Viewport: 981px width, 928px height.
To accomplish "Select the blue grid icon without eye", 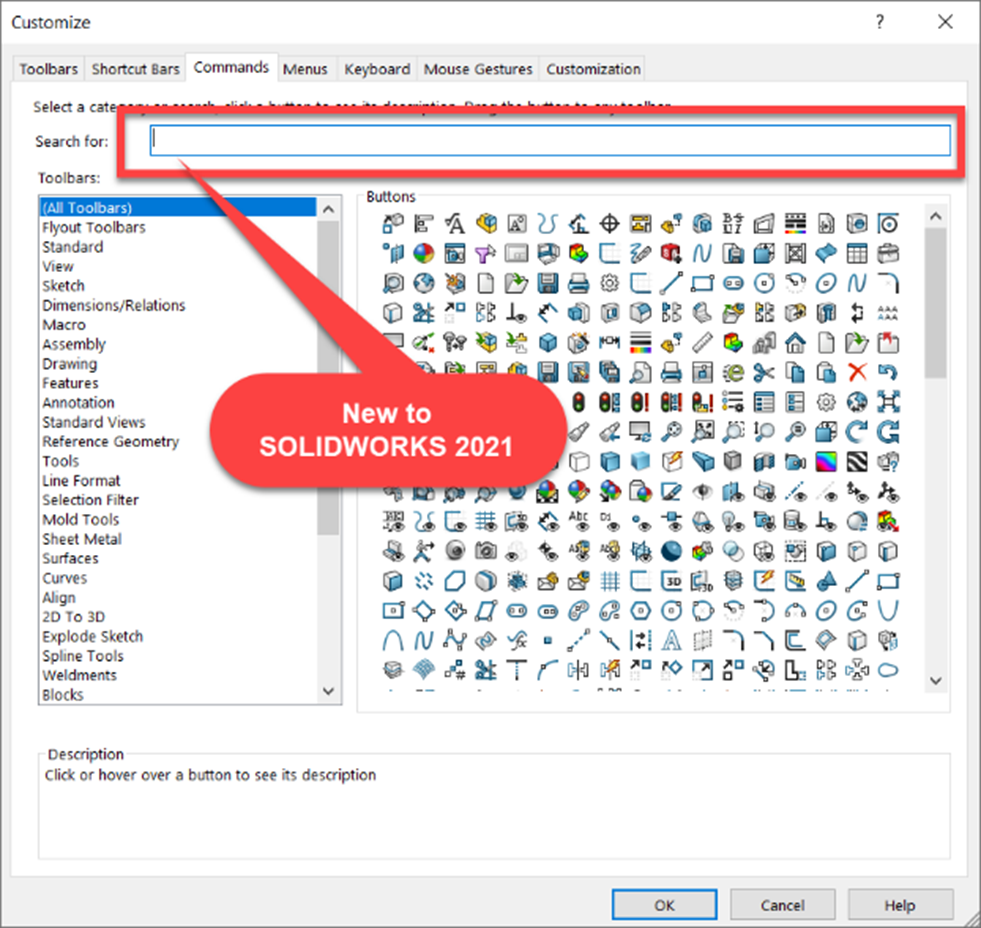I will (609, 581).
